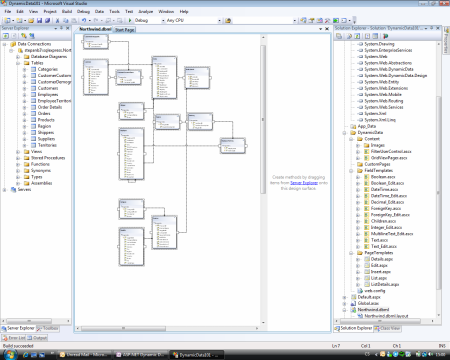Open the Output tab
Screen dimensions: 450x360
tap(37, 338)
